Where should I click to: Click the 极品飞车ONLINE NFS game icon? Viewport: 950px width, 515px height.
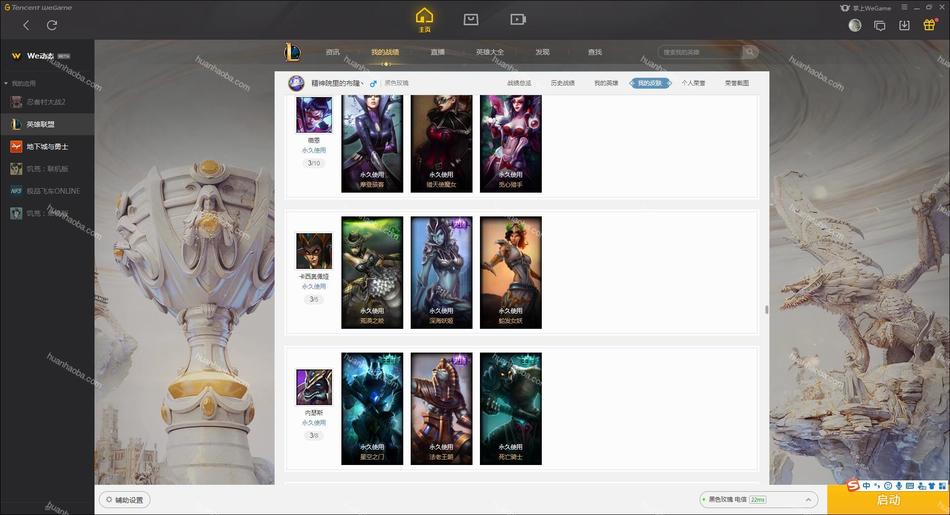16,191
